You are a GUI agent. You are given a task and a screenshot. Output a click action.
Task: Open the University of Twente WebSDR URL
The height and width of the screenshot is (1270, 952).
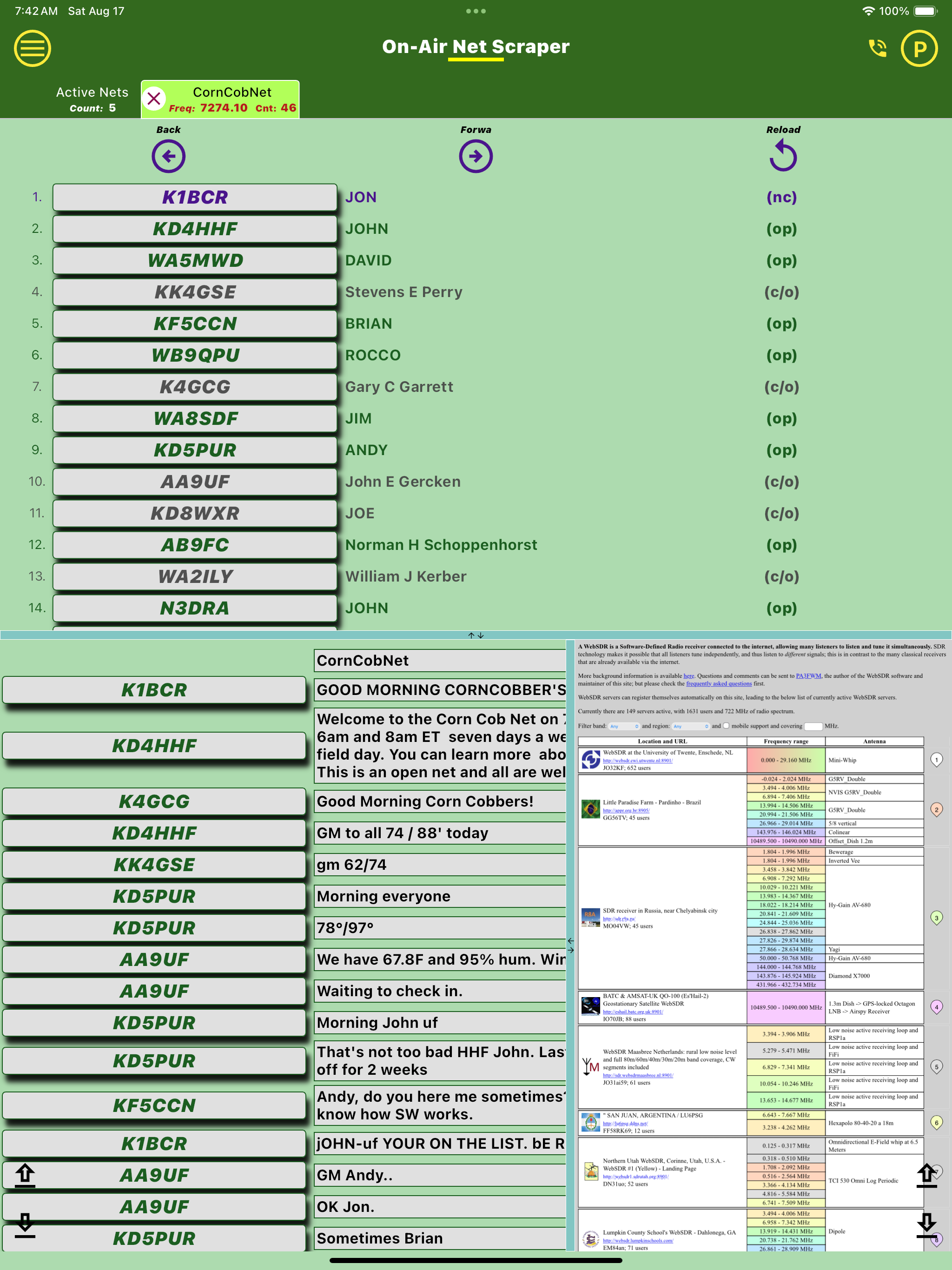pyautogui.click(x=637, y=760)
